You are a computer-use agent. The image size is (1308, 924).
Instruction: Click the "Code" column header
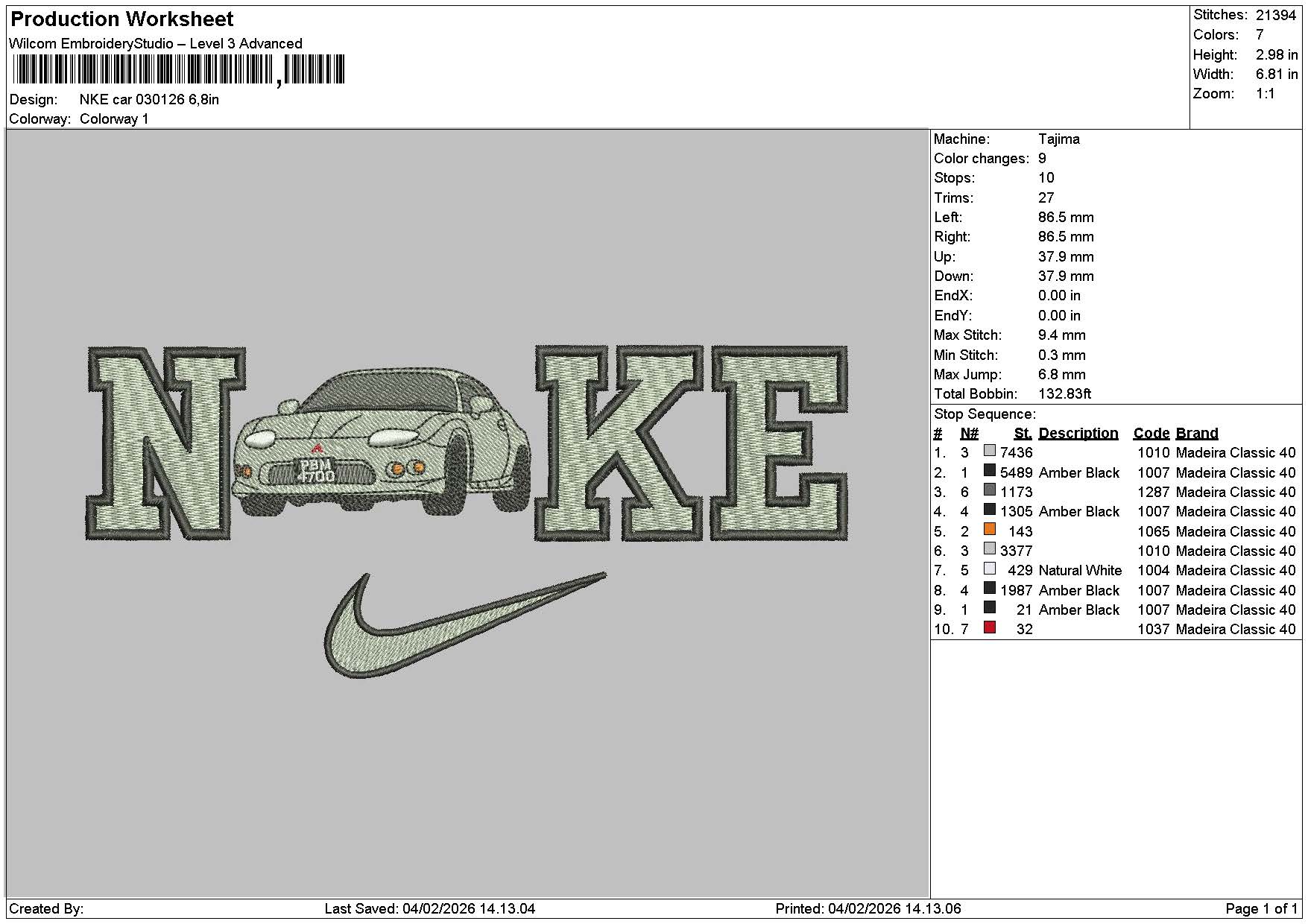coord(1151,434)
